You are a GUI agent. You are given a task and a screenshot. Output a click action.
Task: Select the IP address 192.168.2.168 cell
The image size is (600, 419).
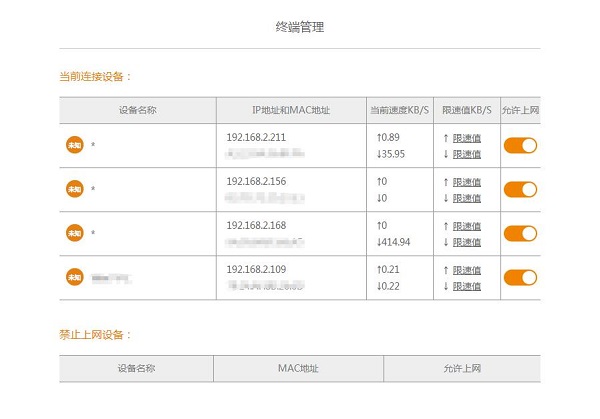256,225
